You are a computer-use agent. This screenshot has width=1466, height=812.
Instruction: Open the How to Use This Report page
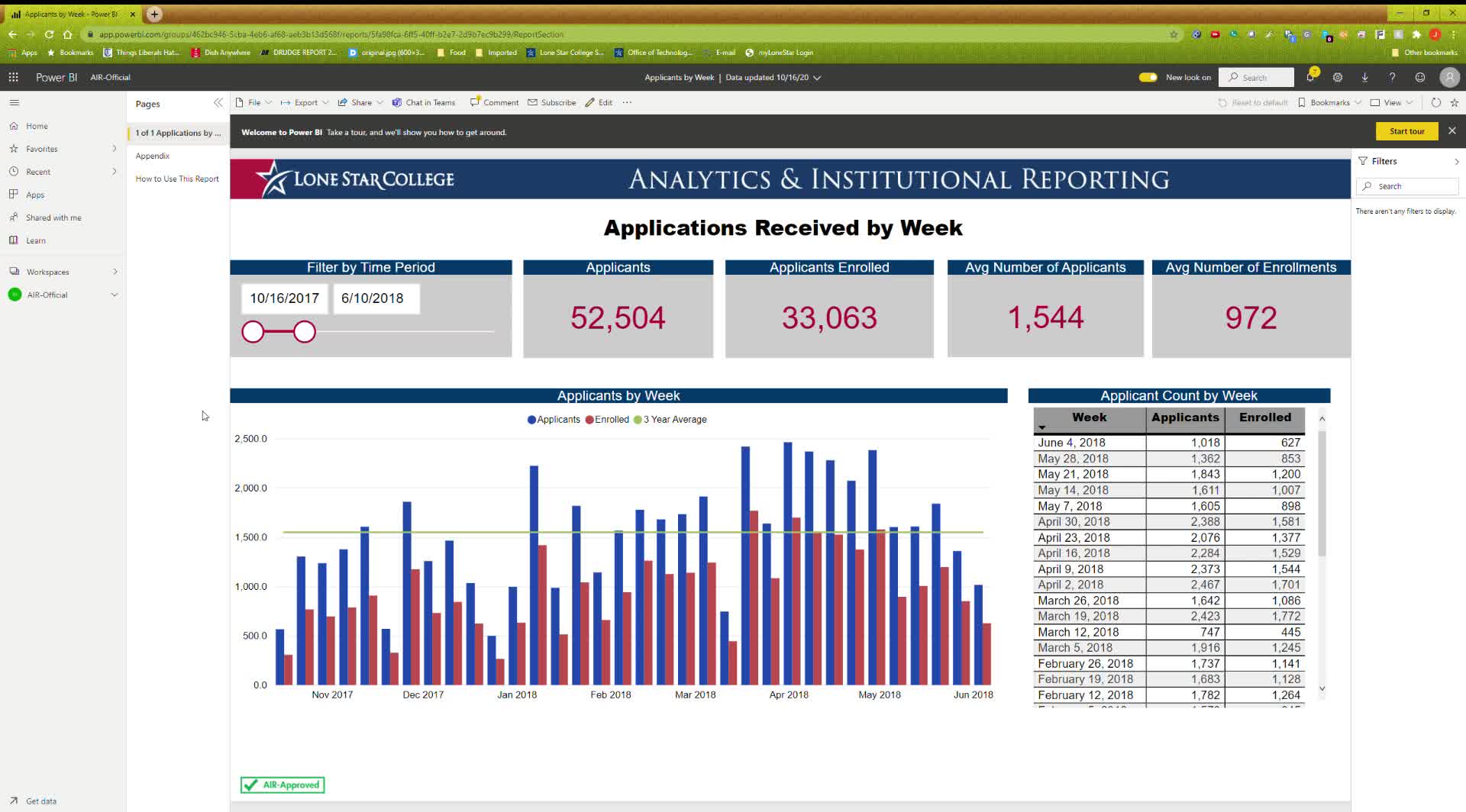176,179
